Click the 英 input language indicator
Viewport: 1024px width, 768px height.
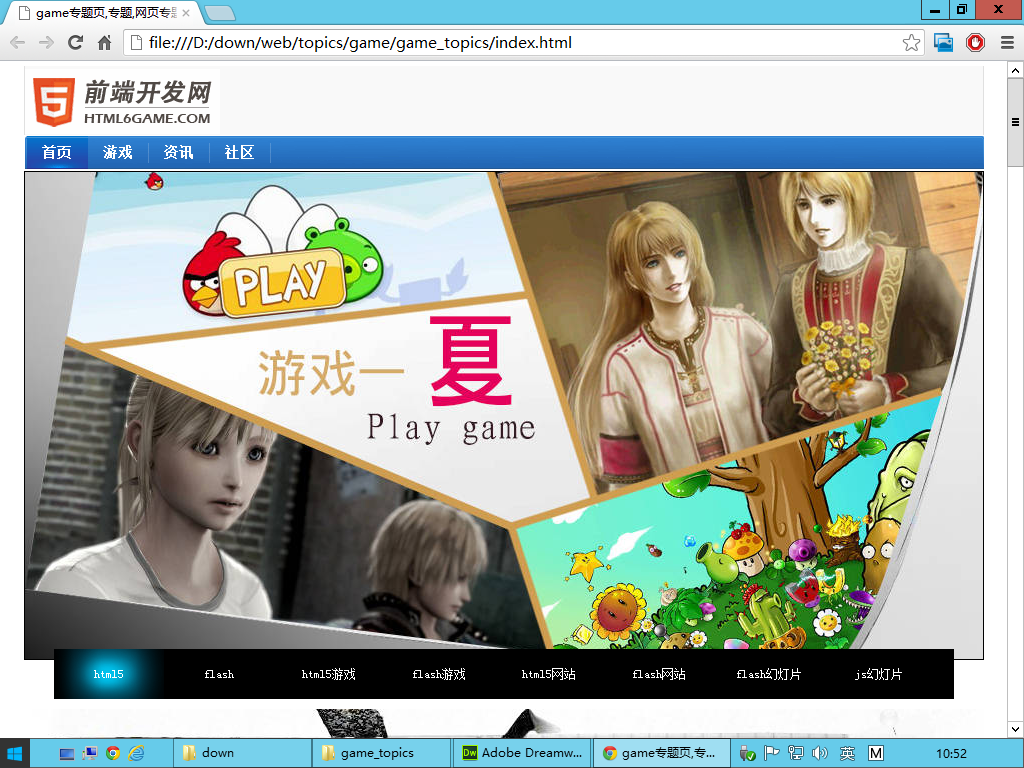[847, 754]
